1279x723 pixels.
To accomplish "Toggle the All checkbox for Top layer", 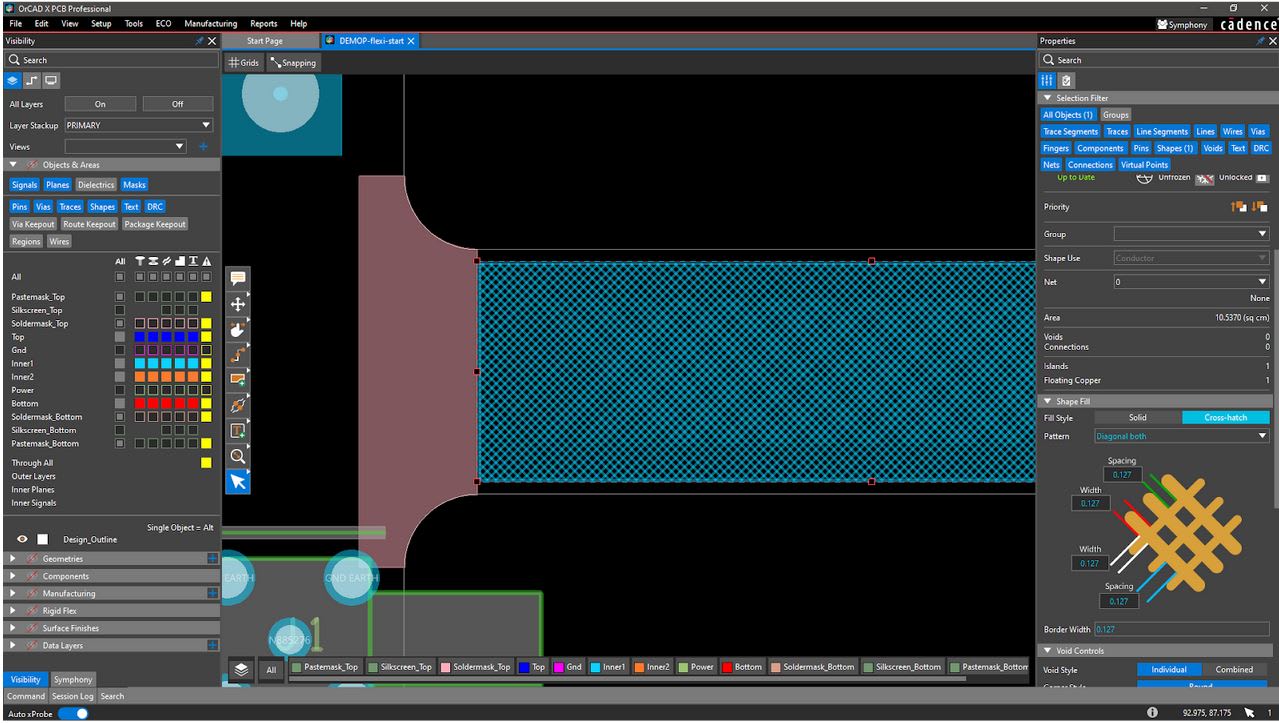I will 120,337.
